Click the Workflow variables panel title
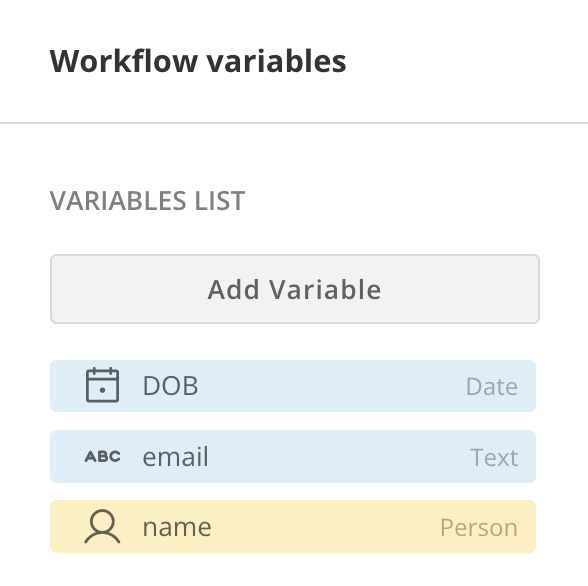 coord(198,61)
